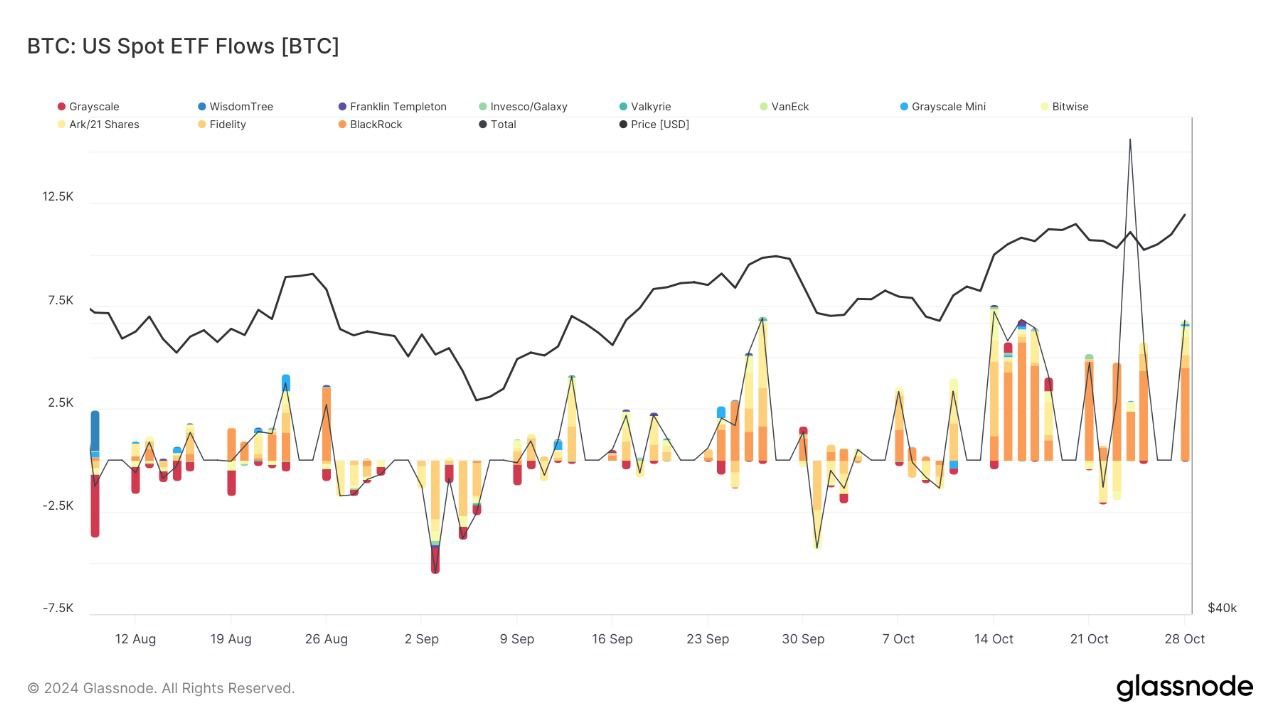Viewport: 1280px width, 720px height.
Task: Click the 12 Aug date label
Action: click(135, 639)
